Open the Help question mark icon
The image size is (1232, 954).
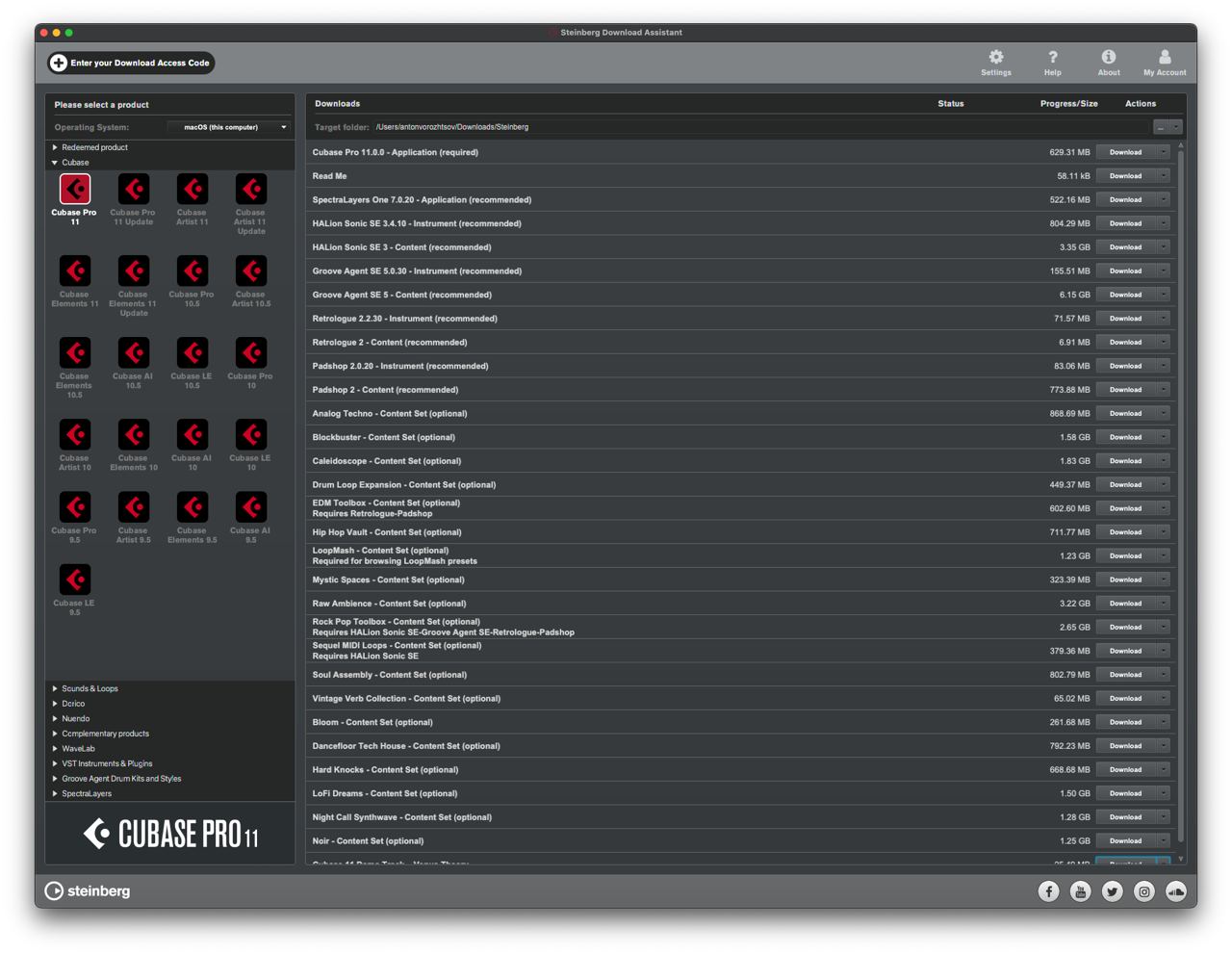tap(1053, 58)
